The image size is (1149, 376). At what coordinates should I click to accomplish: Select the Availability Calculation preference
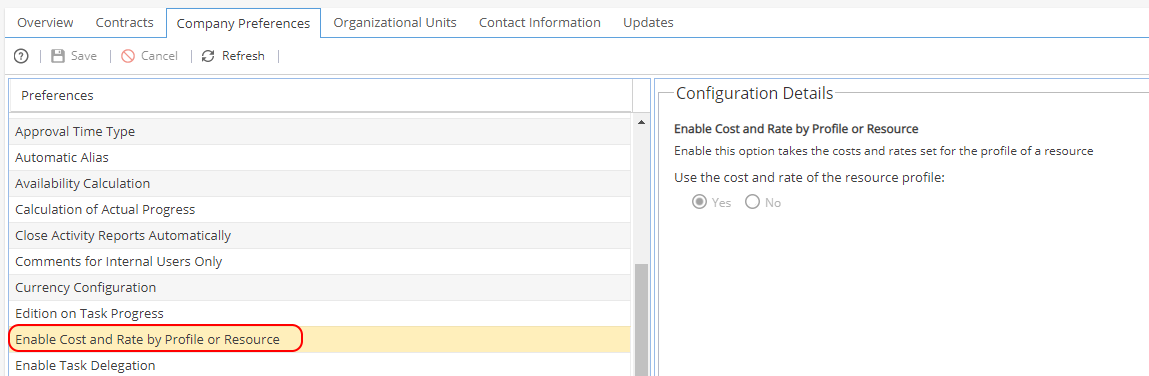coord(319,184)
